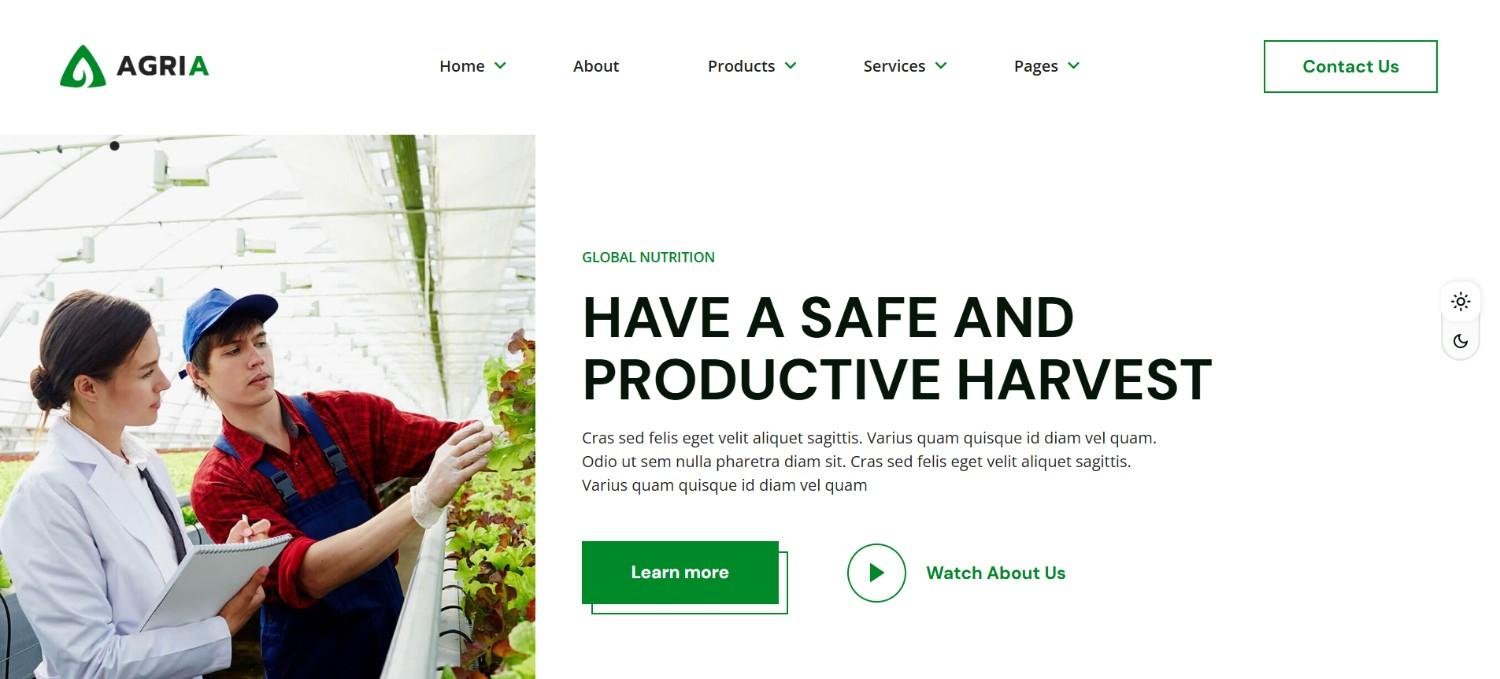
Task: Switch to light mode with sun icon
Action: point(1461,301)
